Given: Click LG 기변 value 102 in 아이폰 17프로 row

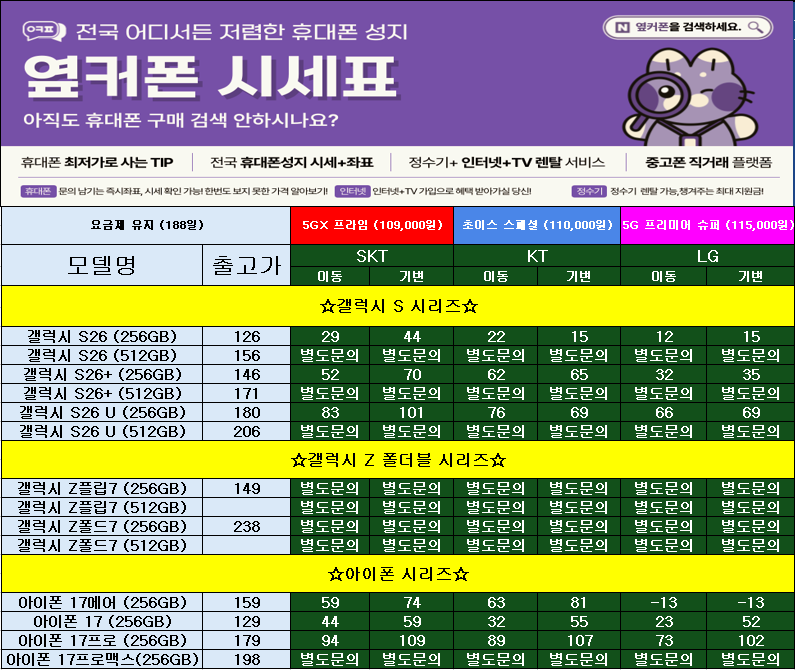Looking at the screenshot, I should click(750, 641).
